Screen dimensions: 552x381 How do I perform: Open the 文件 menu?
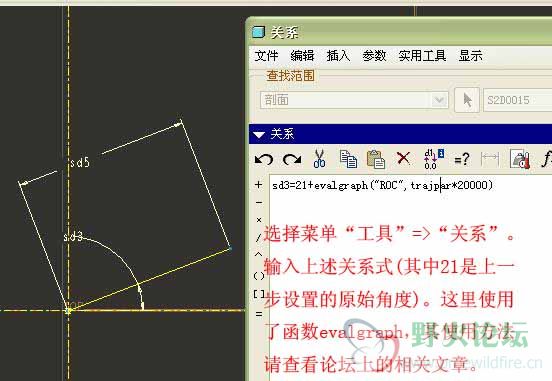266,56
